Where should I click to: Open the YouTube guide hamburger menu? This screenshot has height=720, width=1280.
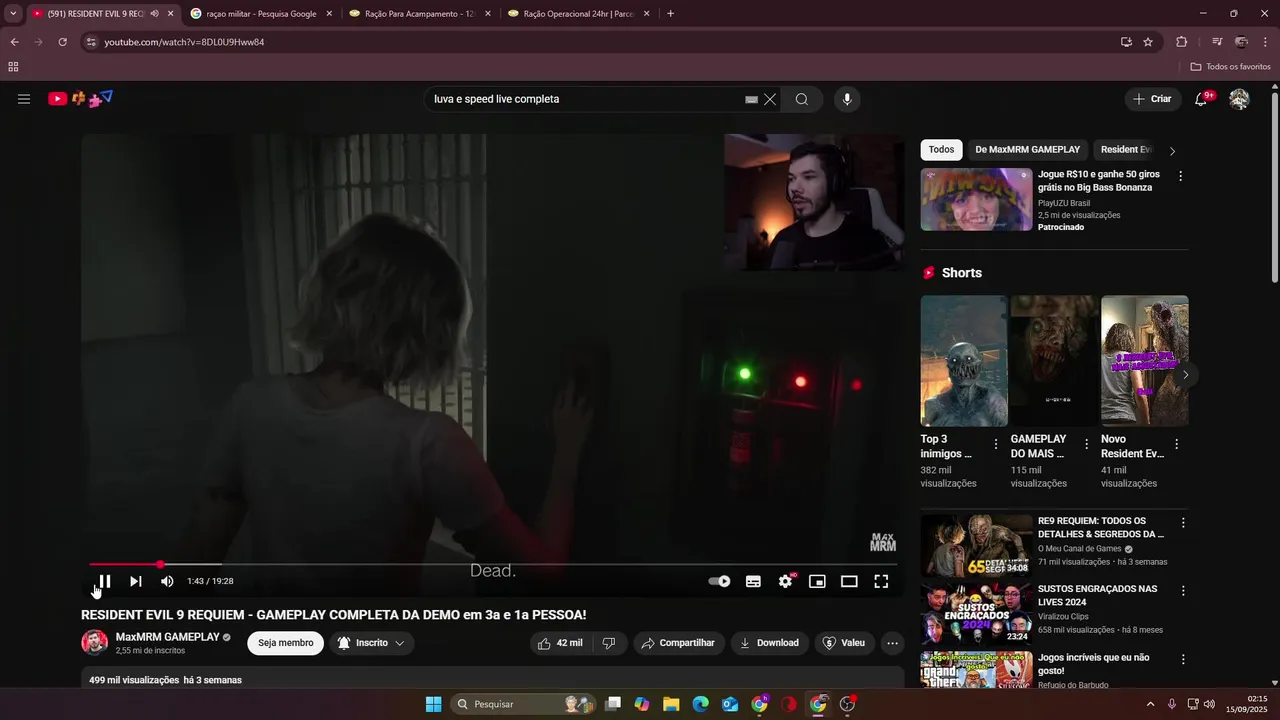pos(24,99)
